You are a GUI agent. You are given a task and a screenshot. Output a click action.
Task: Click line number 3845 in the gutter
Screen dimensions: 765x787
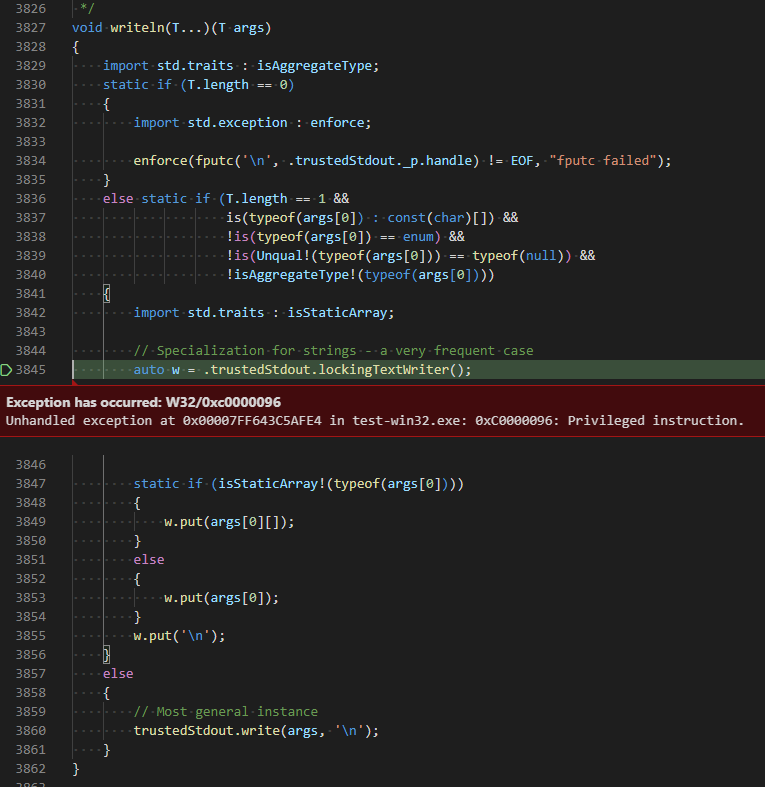(31, 370)
